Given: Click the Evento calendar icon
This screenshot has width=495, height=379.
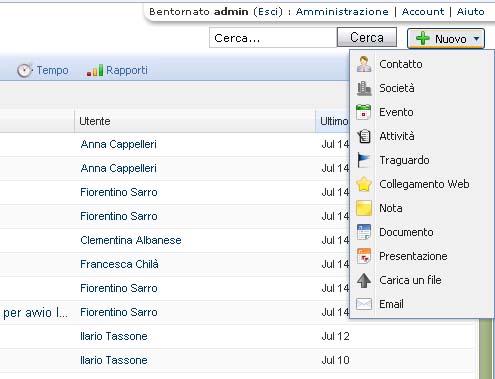Looking at the screenshot, I should coord(364,112).
